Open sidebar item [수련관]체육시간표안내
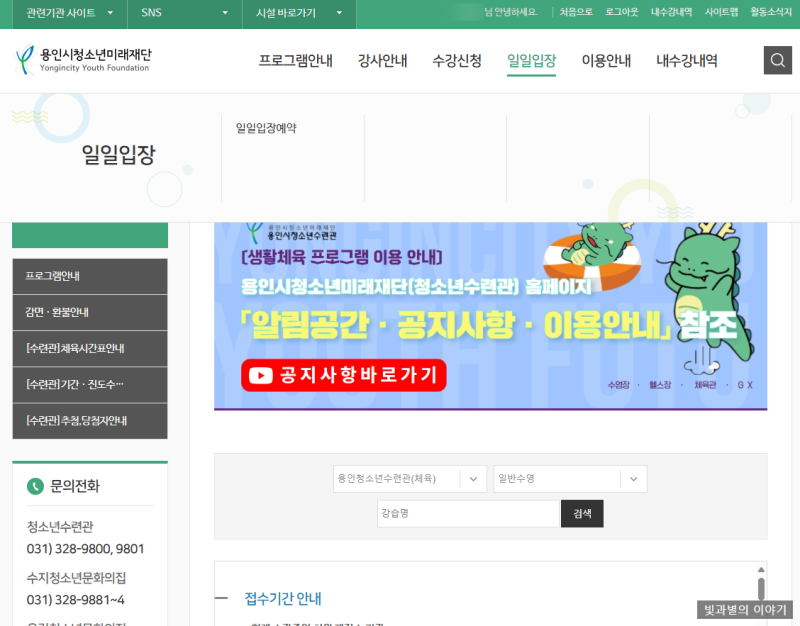The width and height of the screenshot is (800, 626). pyautogui.click(x=90, y=348)
